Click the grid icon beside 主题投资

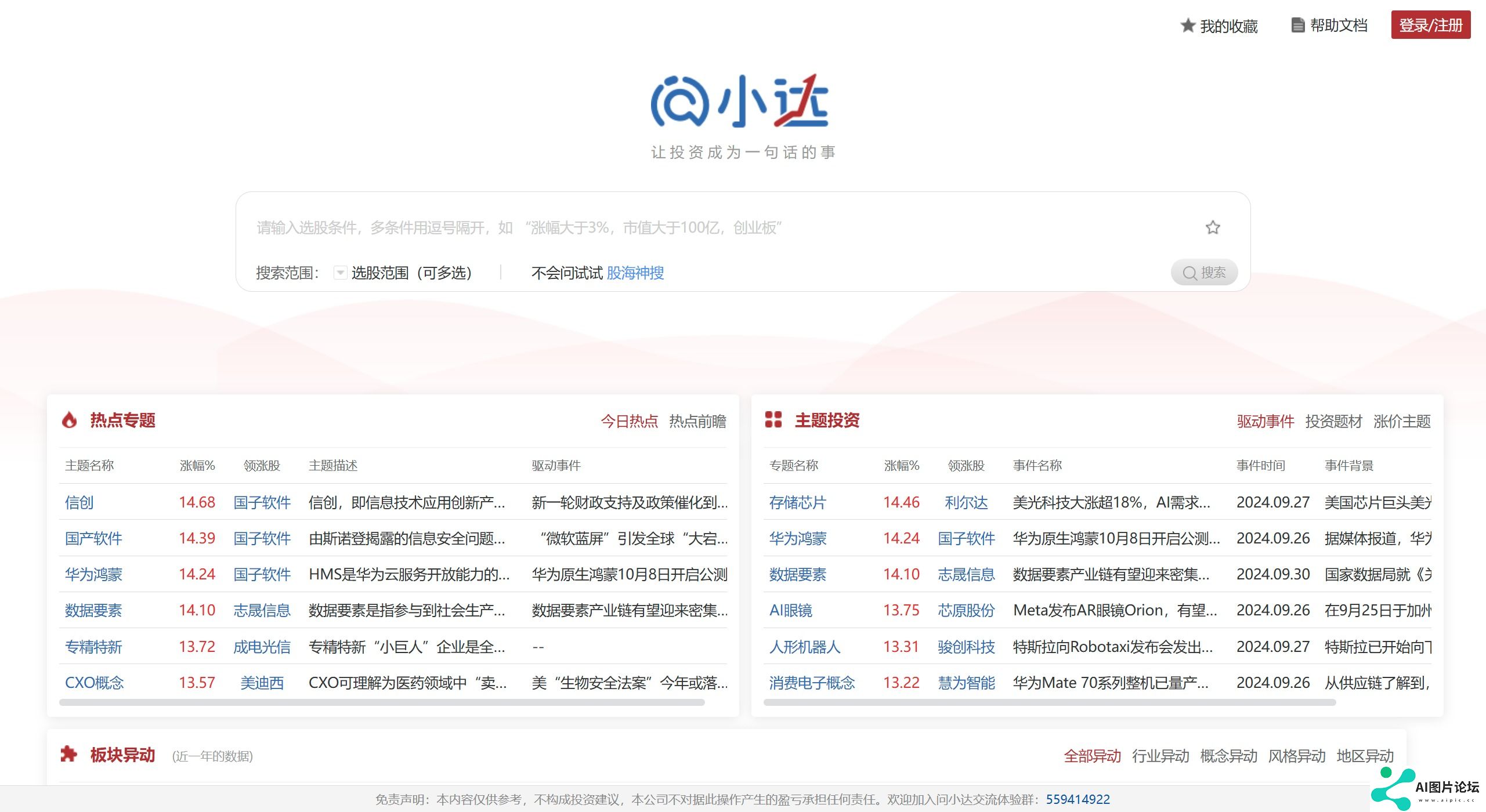[x=773, y=419]
